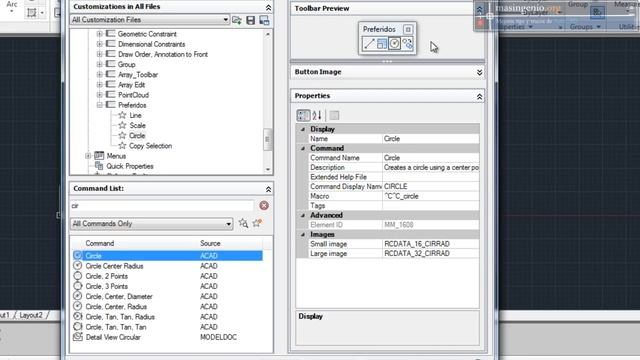The image size is (640, 360).
Task: Click the Scale icon in Preferidos toolbar preview
Action: pos(382,44)
